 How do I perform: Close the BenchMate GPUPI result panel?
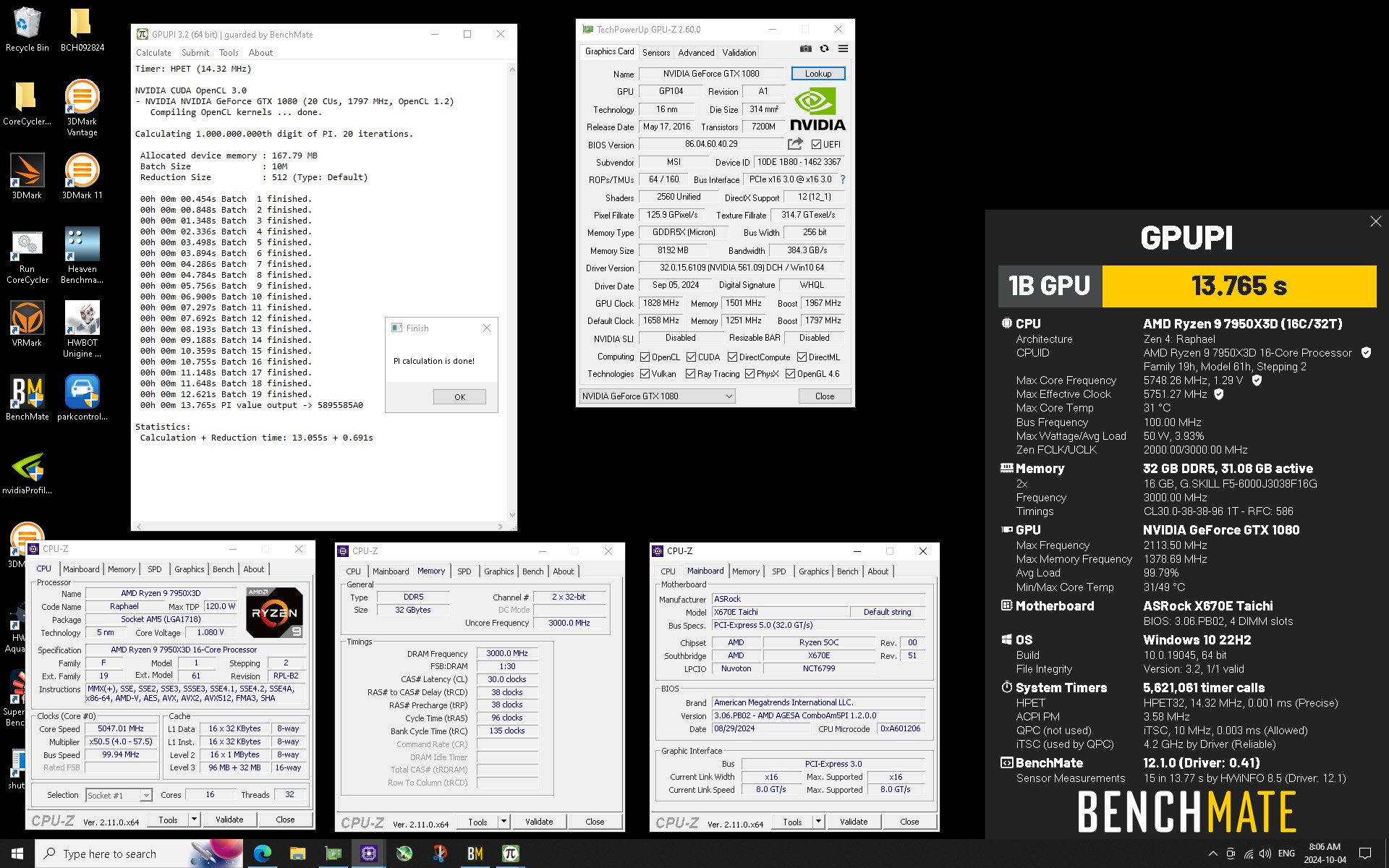(x=1375, y=222)
